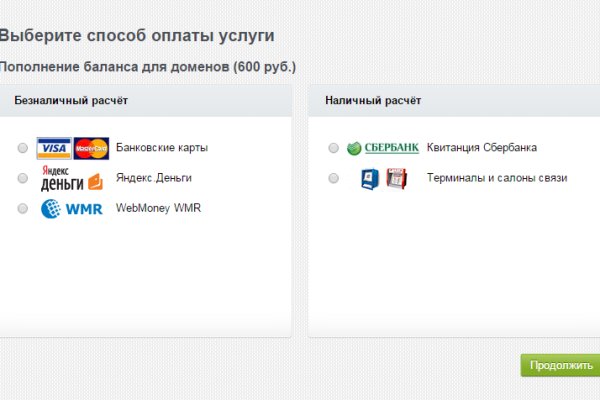This screenshot has width=600, height=400.
Task: Choose the Яндекс Деньги radio option
Action: (23, 178)
